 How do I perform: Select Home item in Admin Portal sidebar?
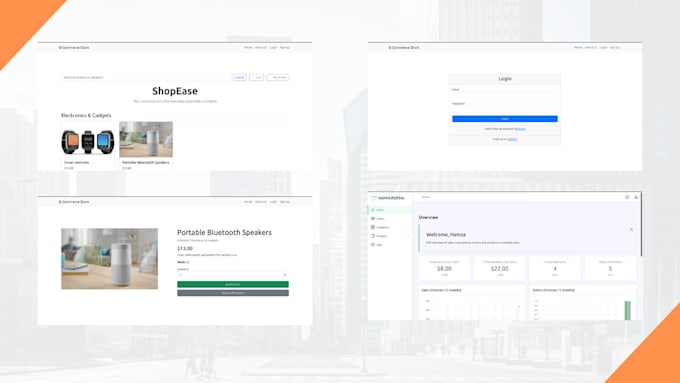point(391,210)
